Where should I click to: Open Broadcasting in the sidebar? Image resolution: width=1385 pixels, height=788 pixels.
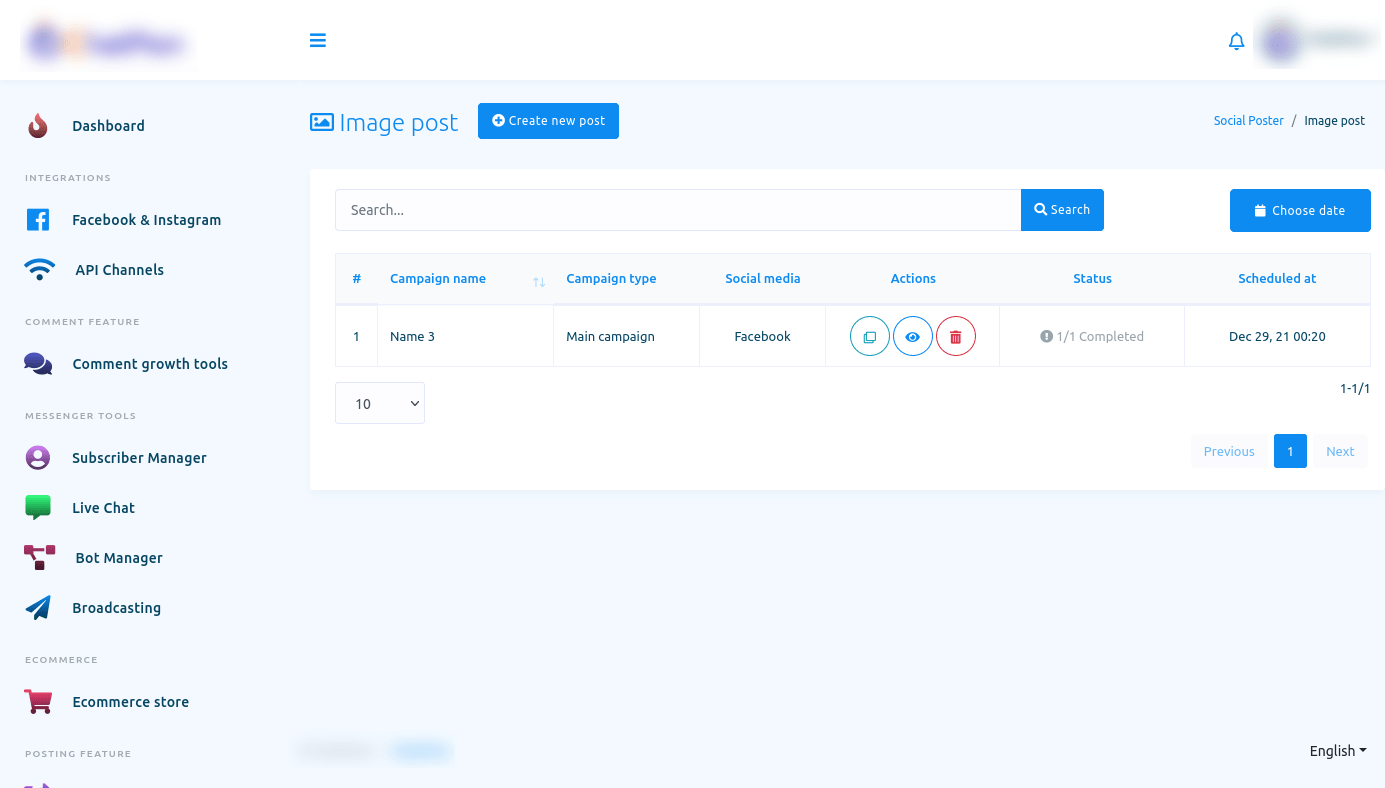pos(116,608)
